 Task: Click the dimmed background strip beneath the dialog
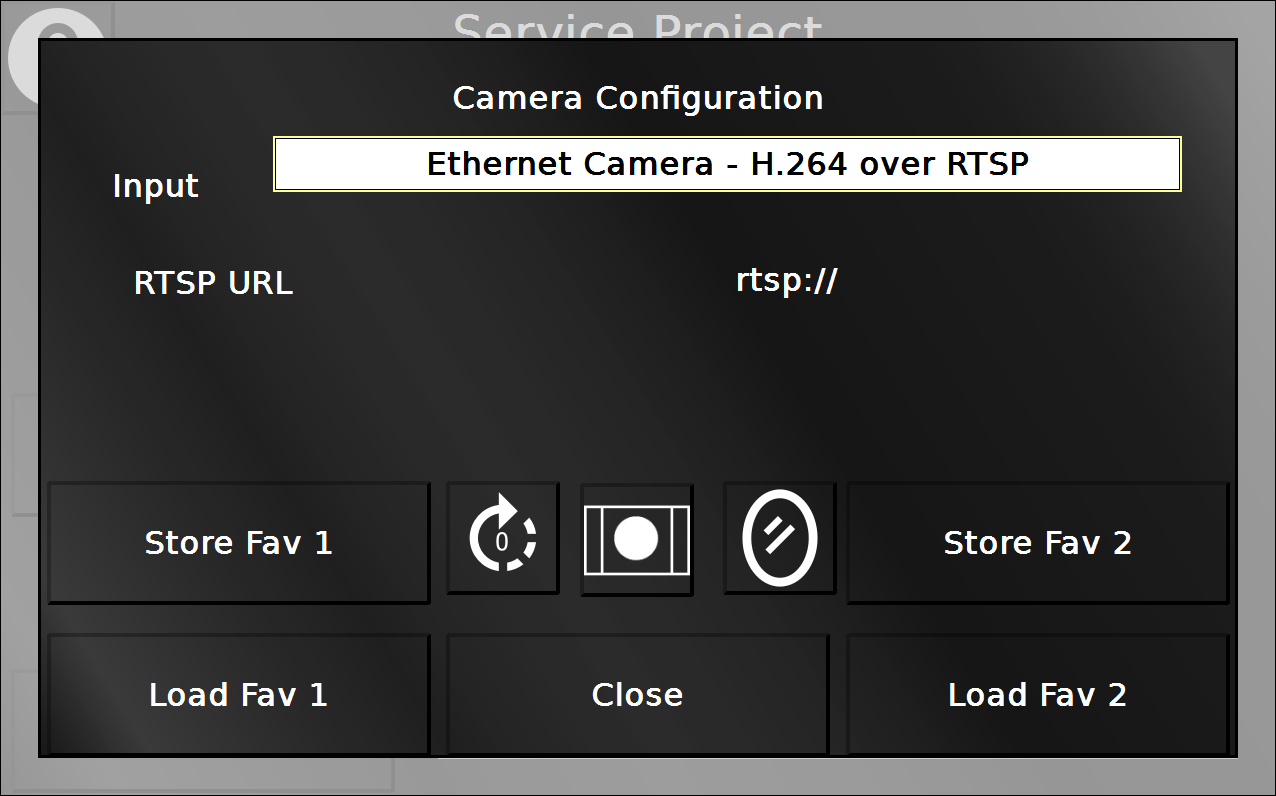click(637, 777)
